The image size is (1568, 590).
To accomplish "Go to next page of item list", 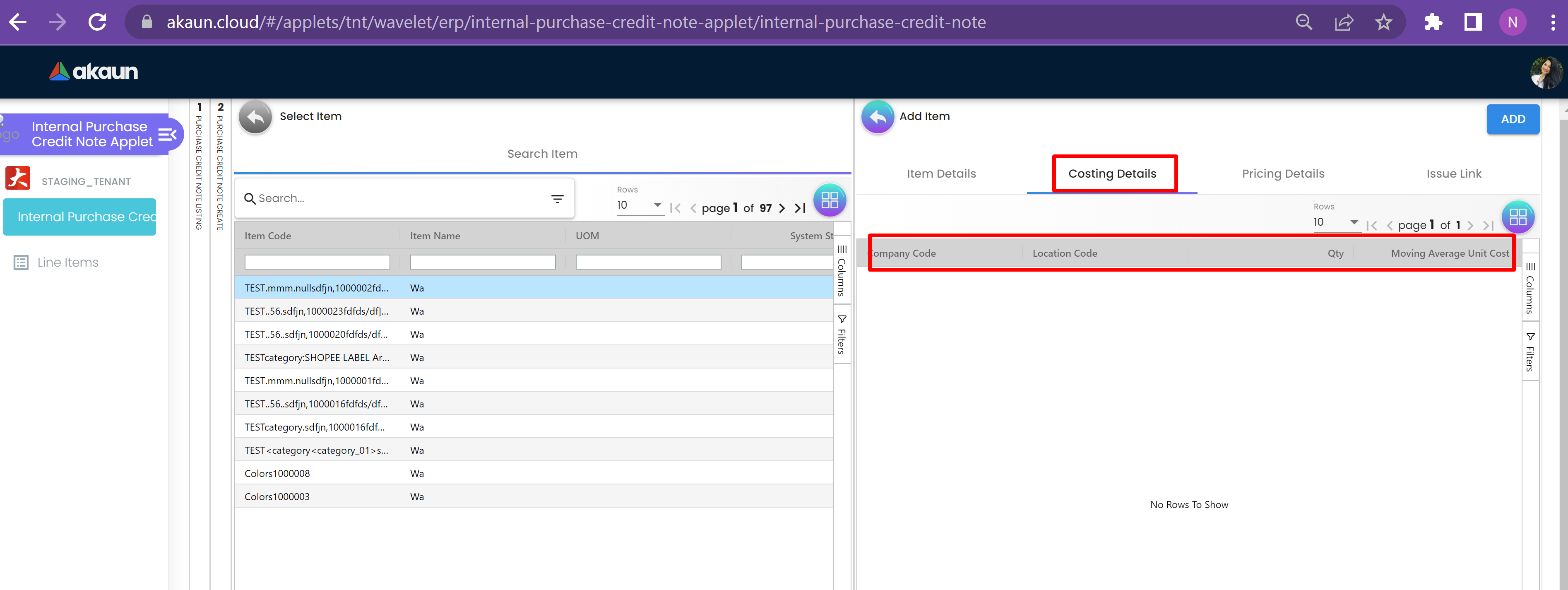I will click(x=782, y=209).
